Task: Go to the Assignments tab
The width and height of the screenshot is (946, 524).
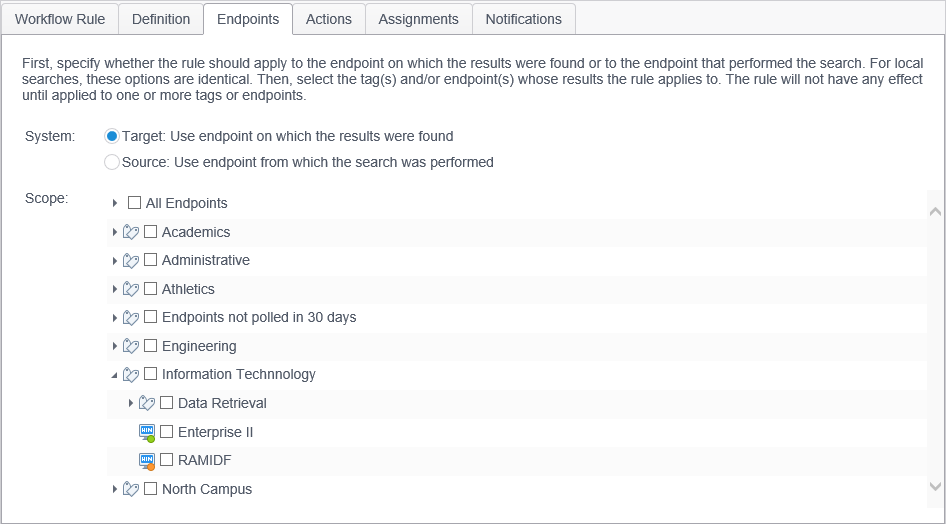Action: pyautogui.click(x=419, y=19)
